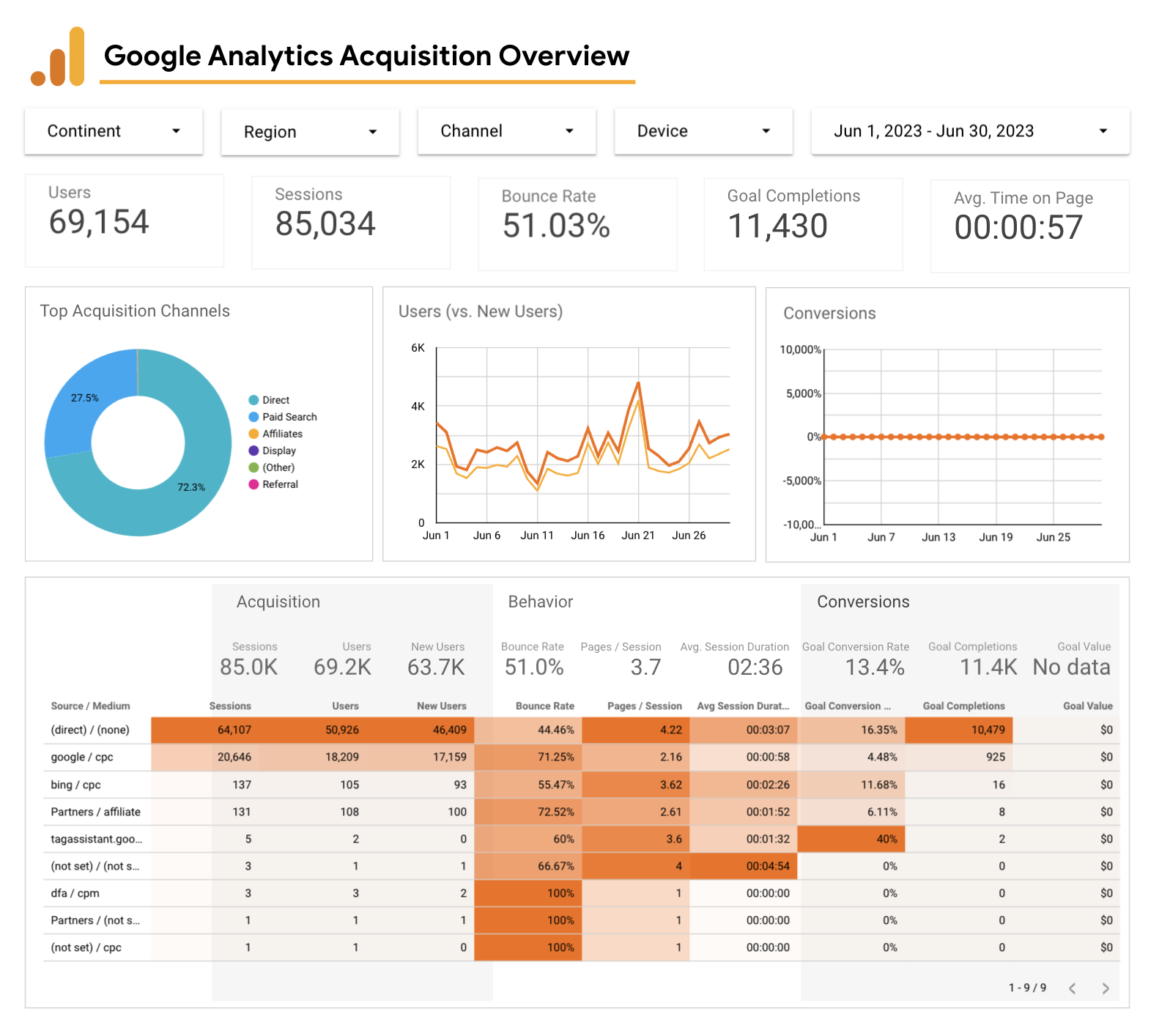The width and height of the screenshot is (1159, 1036).
Task: Sort by Bounce Rate column header
Action: pyautogui.click(x=544, y=706)
